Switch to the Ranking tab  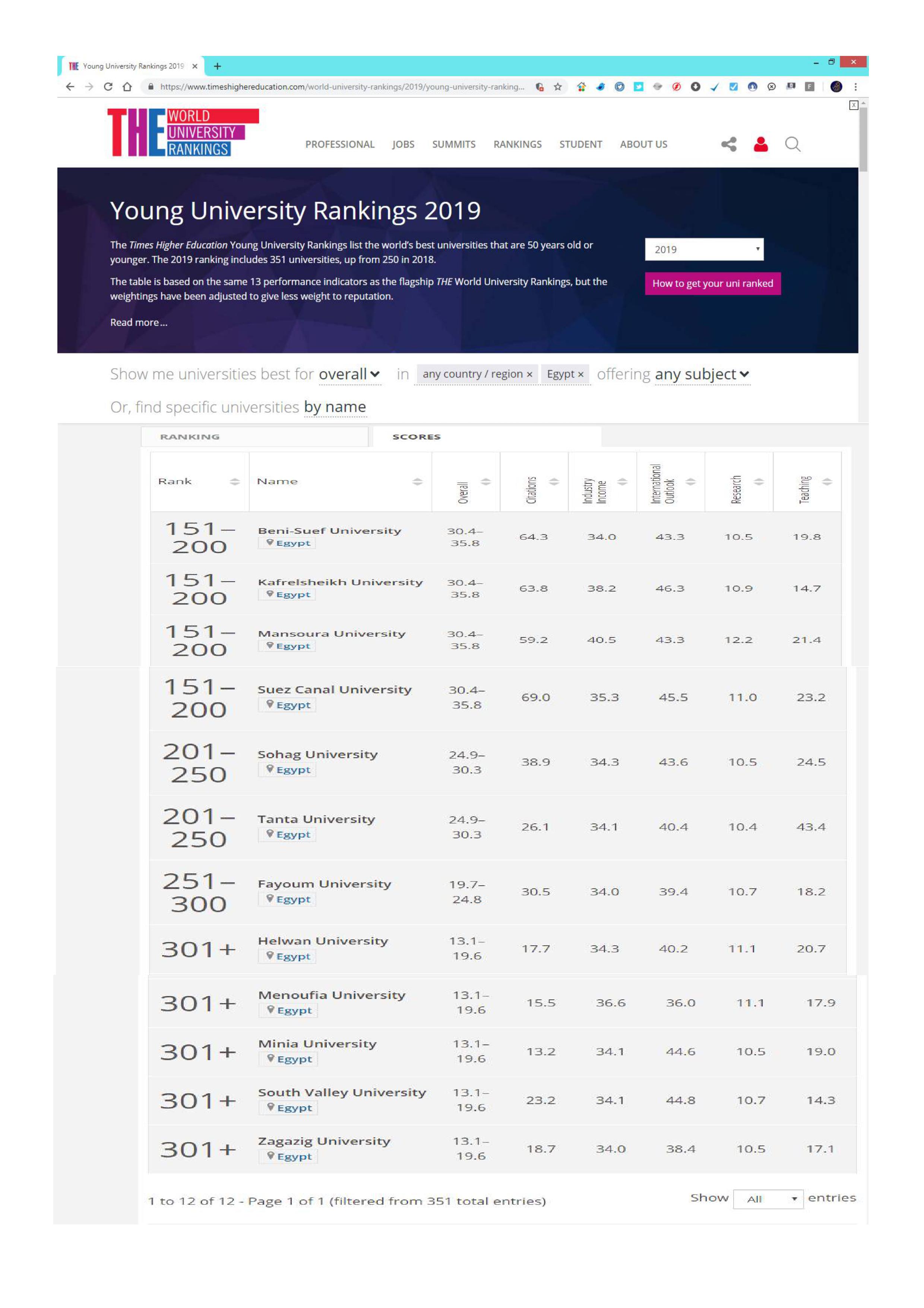(254, 436)
